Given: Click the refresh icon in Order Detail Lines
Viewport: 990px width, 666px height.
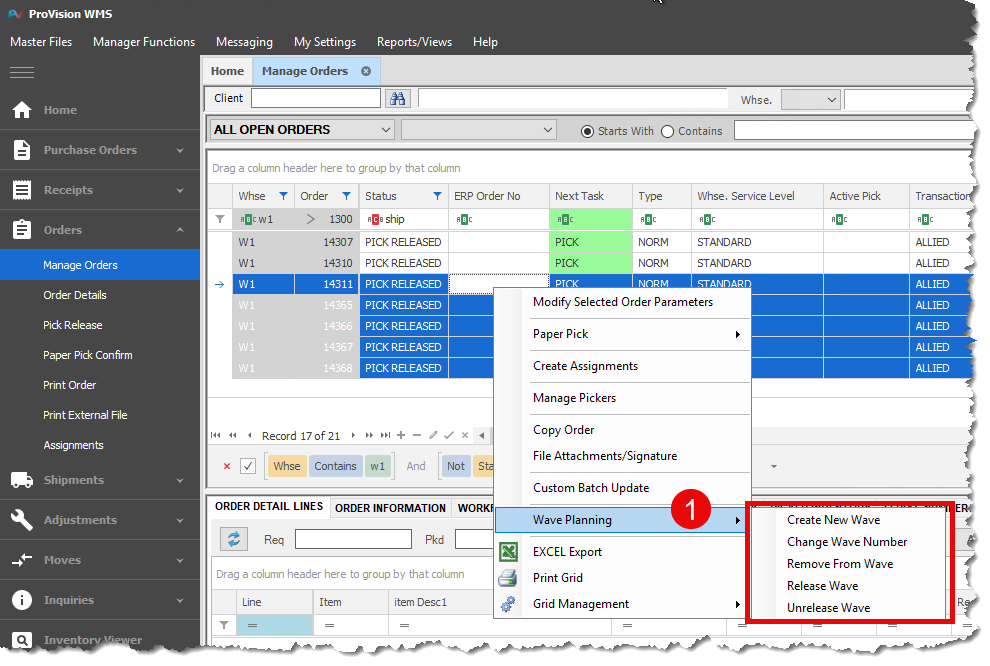Looking at the screenshot, I should point(234,539).
